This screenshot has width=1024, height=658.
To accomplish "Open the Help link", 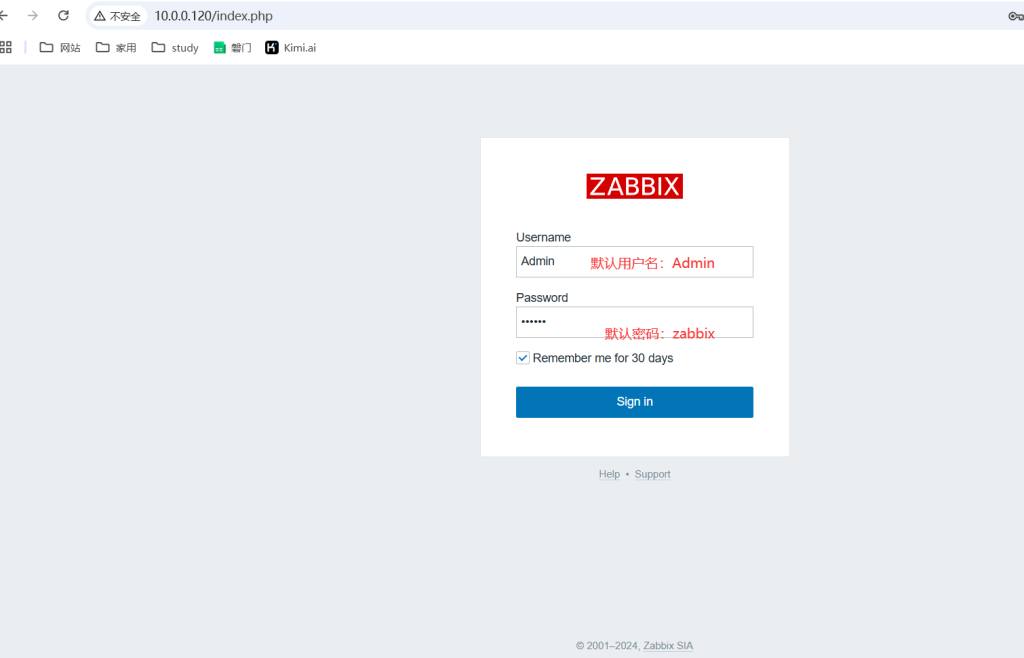I will point(609,474).
